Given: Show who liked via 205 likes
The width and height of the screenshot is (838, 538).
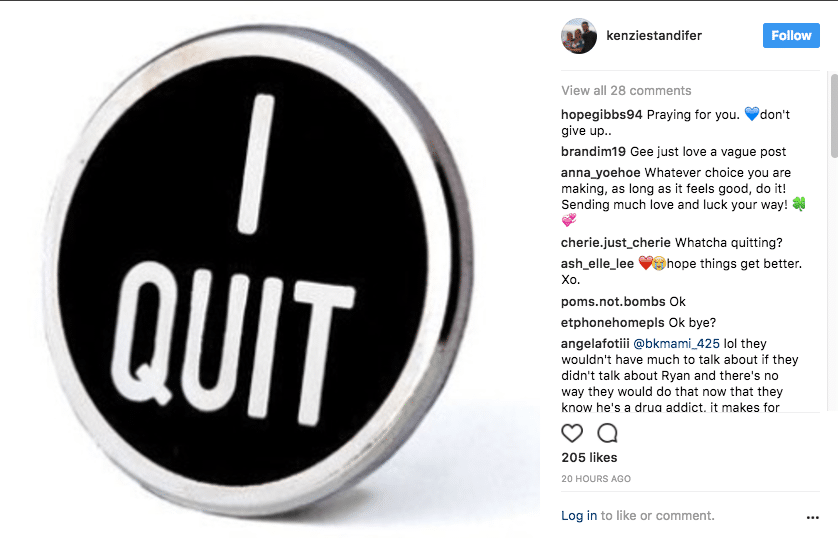Looking at the screenshot, I should (x=589, y=457).
